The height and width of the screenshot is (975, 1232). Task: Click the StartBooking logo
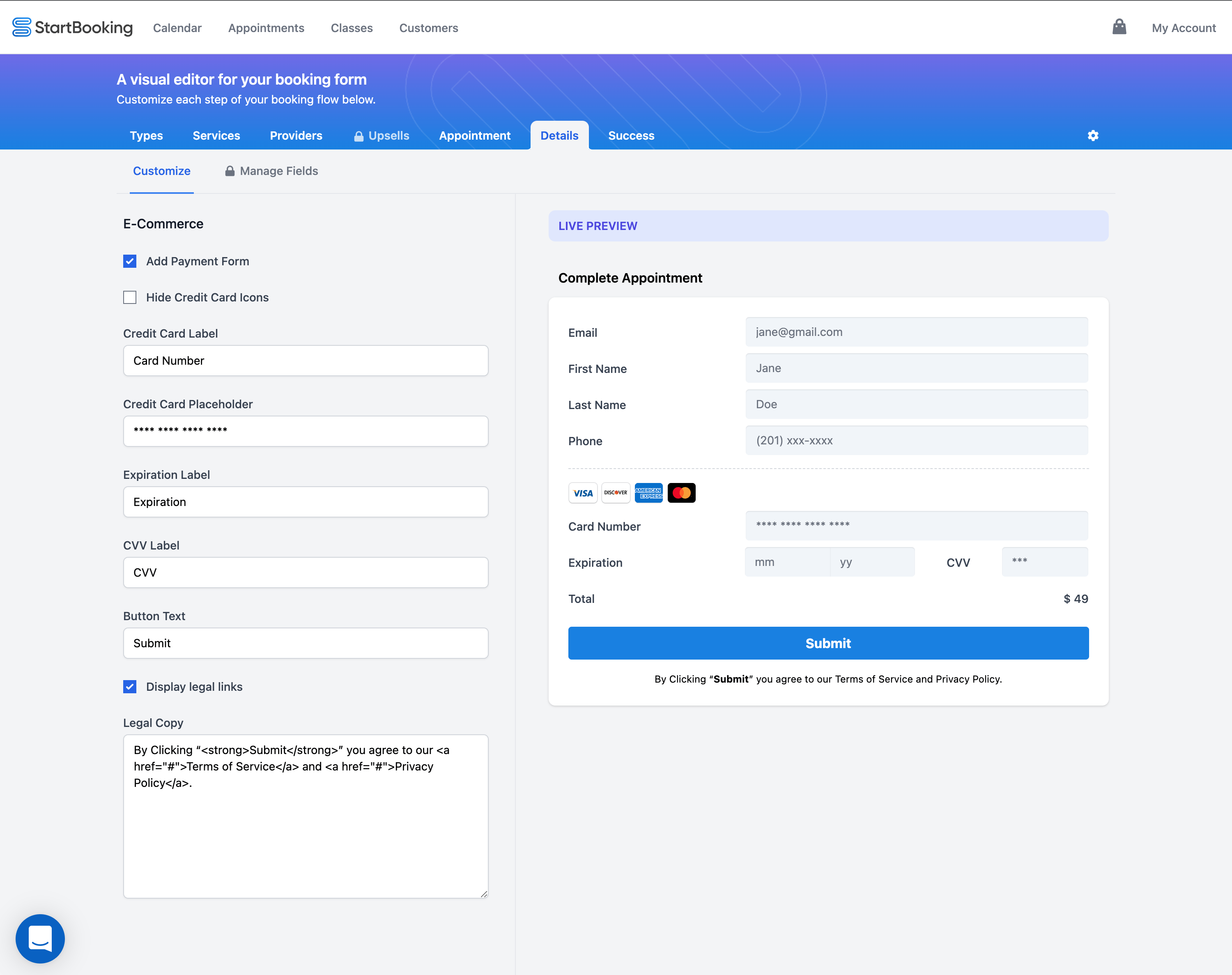(x=72, y=28)
